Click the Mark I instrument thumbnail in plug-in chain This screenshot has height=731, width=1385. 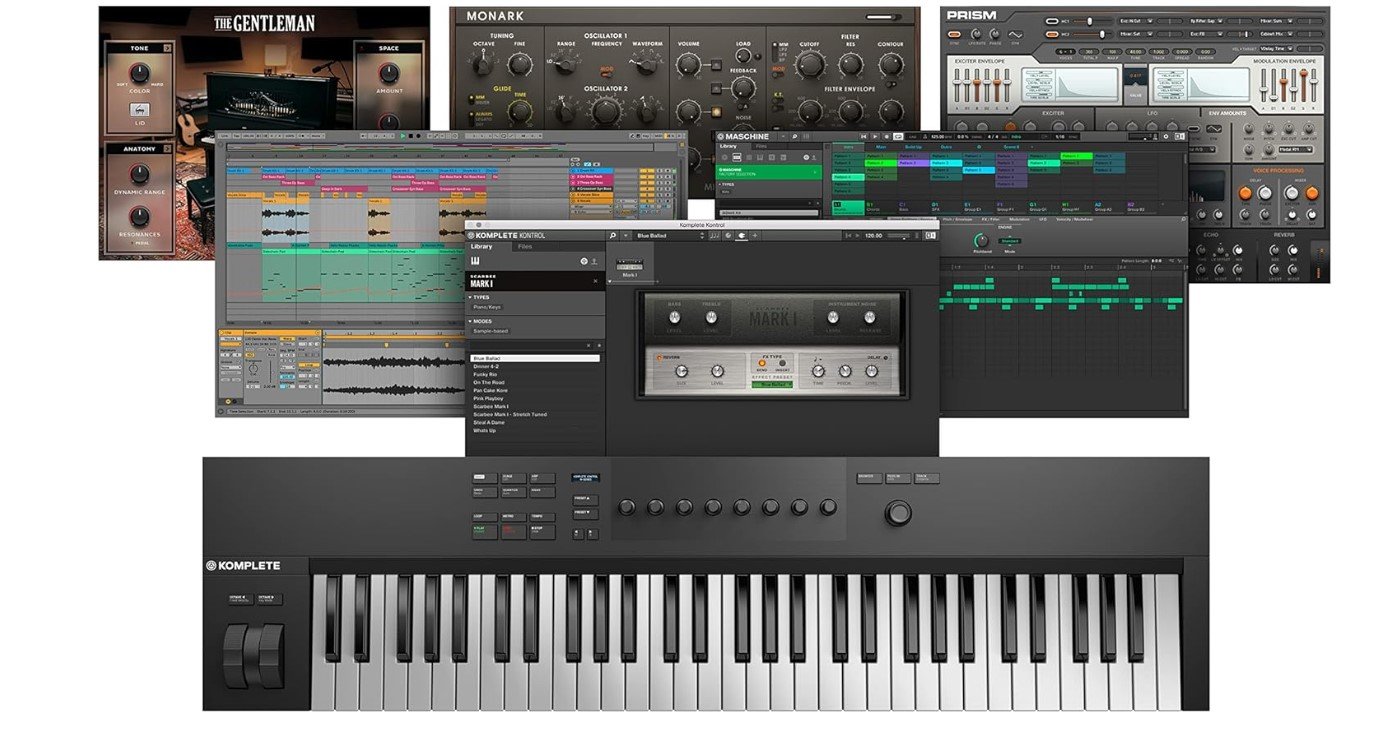(x=630, y=265)
